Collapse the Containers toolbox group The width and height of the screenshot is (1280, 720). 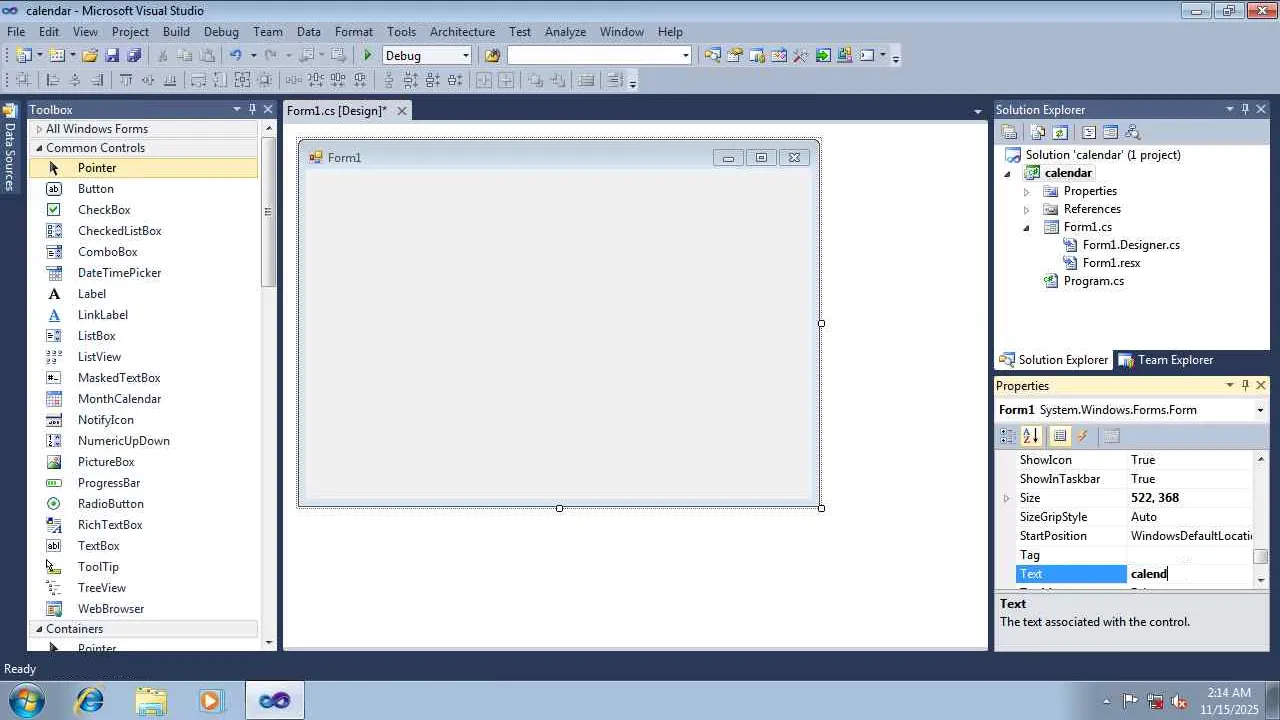[39, 629]
